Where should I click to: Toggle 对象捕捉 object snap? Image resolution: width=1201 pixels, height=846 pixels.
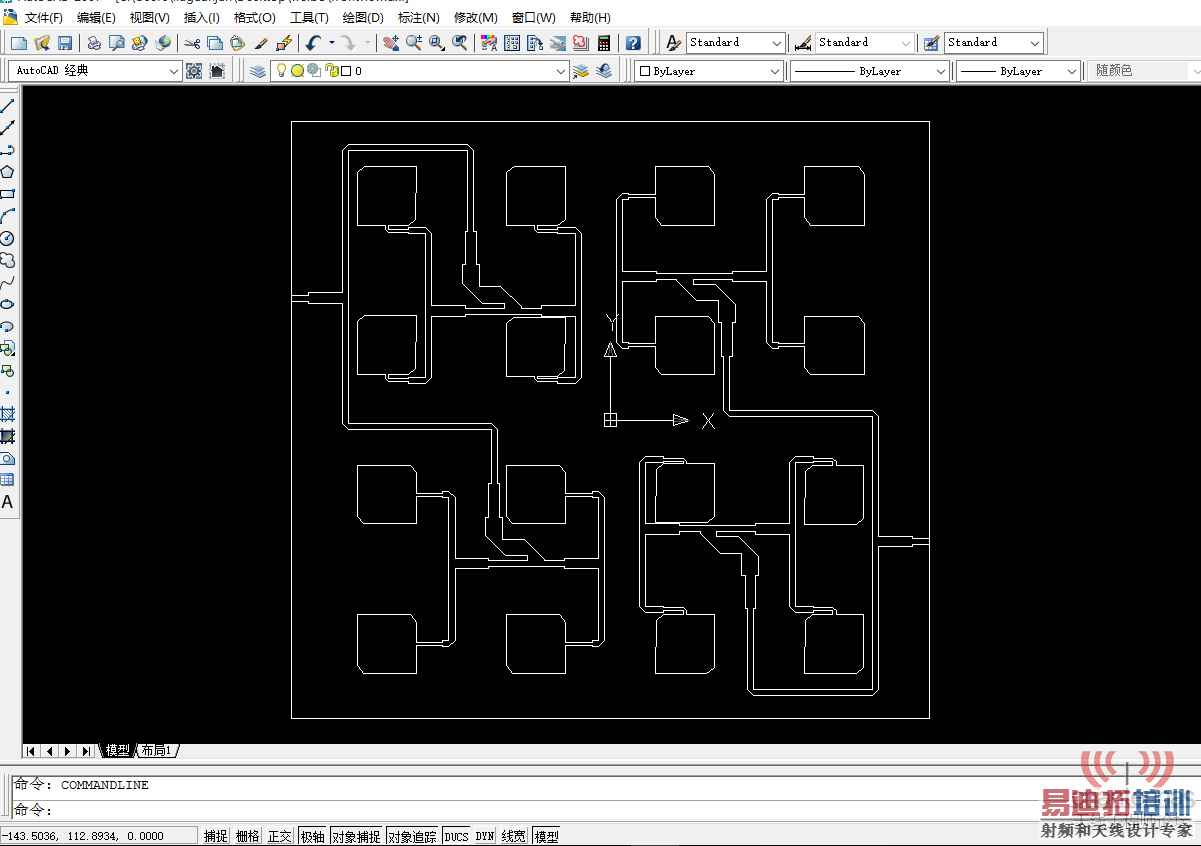point(356,836)
